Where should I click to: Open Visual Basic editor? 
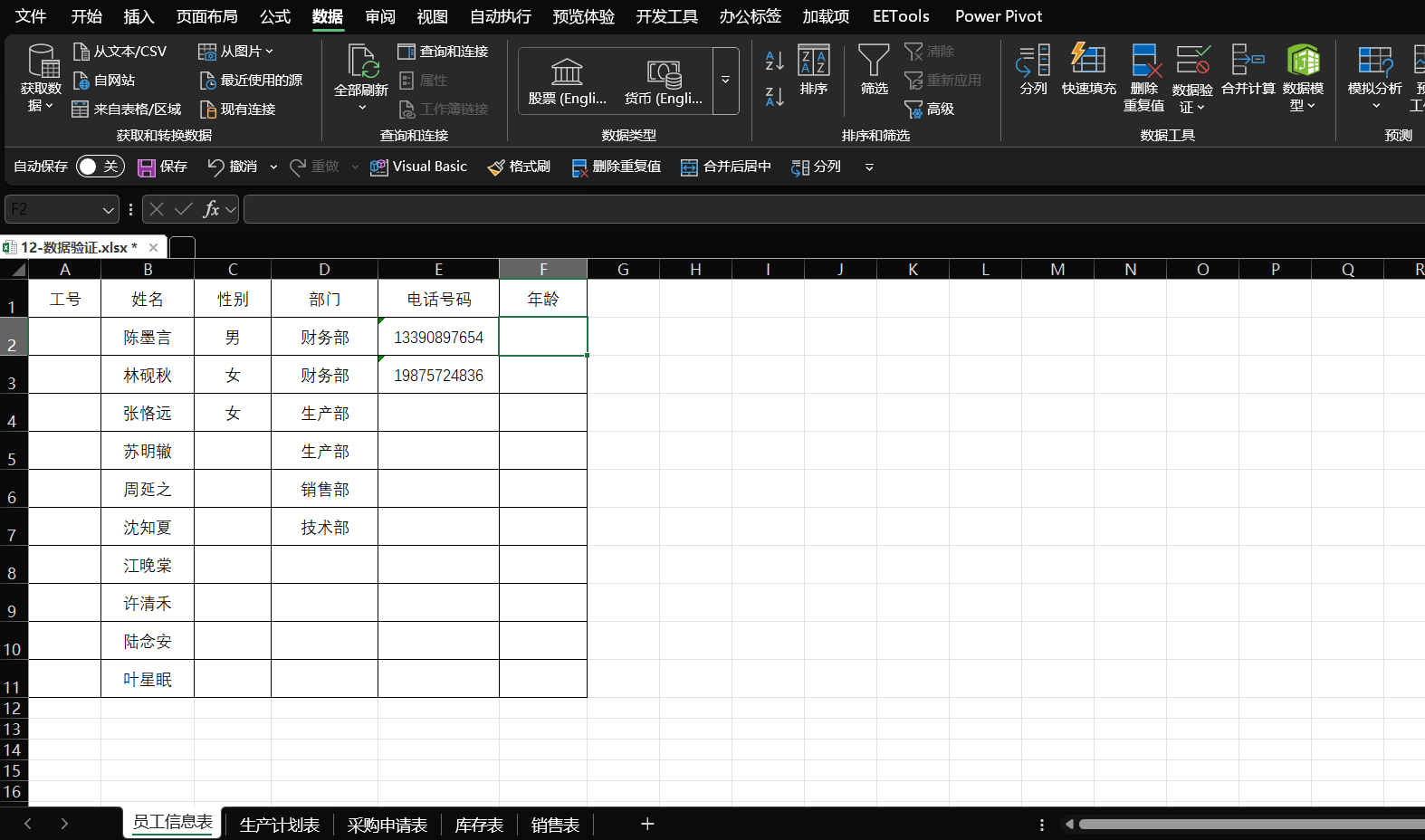point(418,167)
